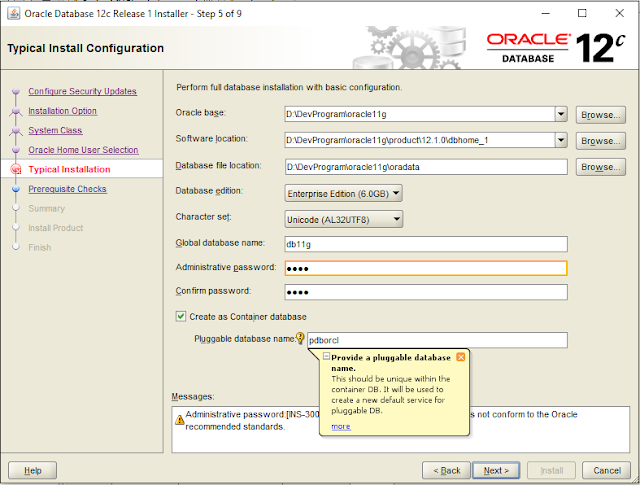Image resolution: width=640 pixels, height=485 pixels.
Task: Close the pluggable database tooltip with orange X
Action: 460,357
